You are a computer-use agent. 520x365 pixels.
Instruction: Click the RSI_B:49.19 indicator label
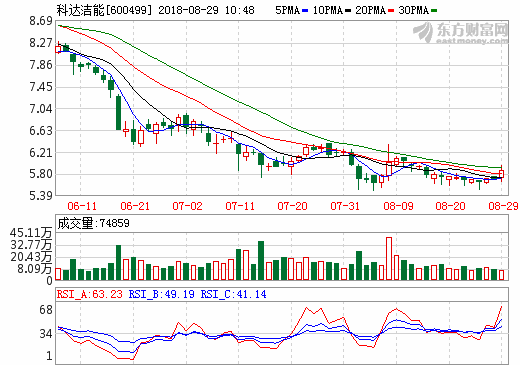(x=161, y=295)
